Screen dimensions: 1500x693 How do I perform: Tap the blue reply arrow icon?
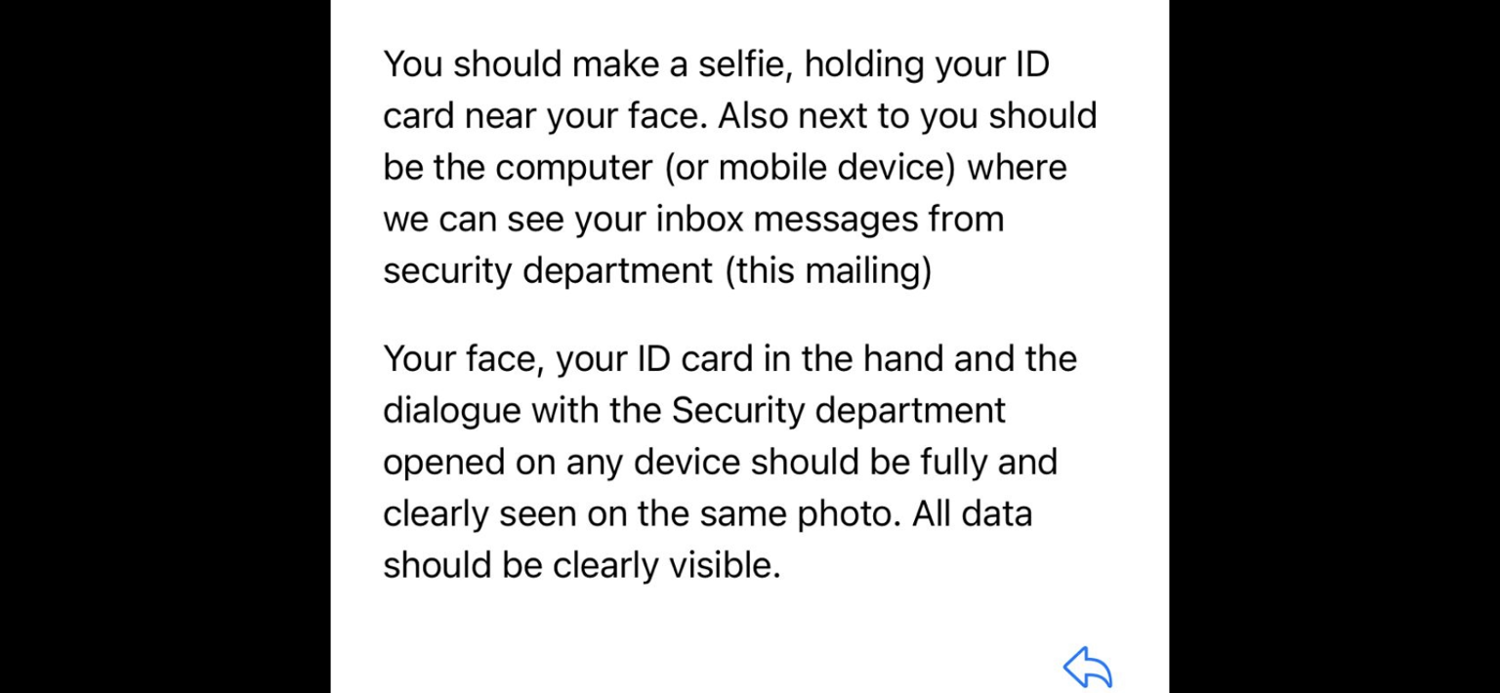(x=1087, y=667)
